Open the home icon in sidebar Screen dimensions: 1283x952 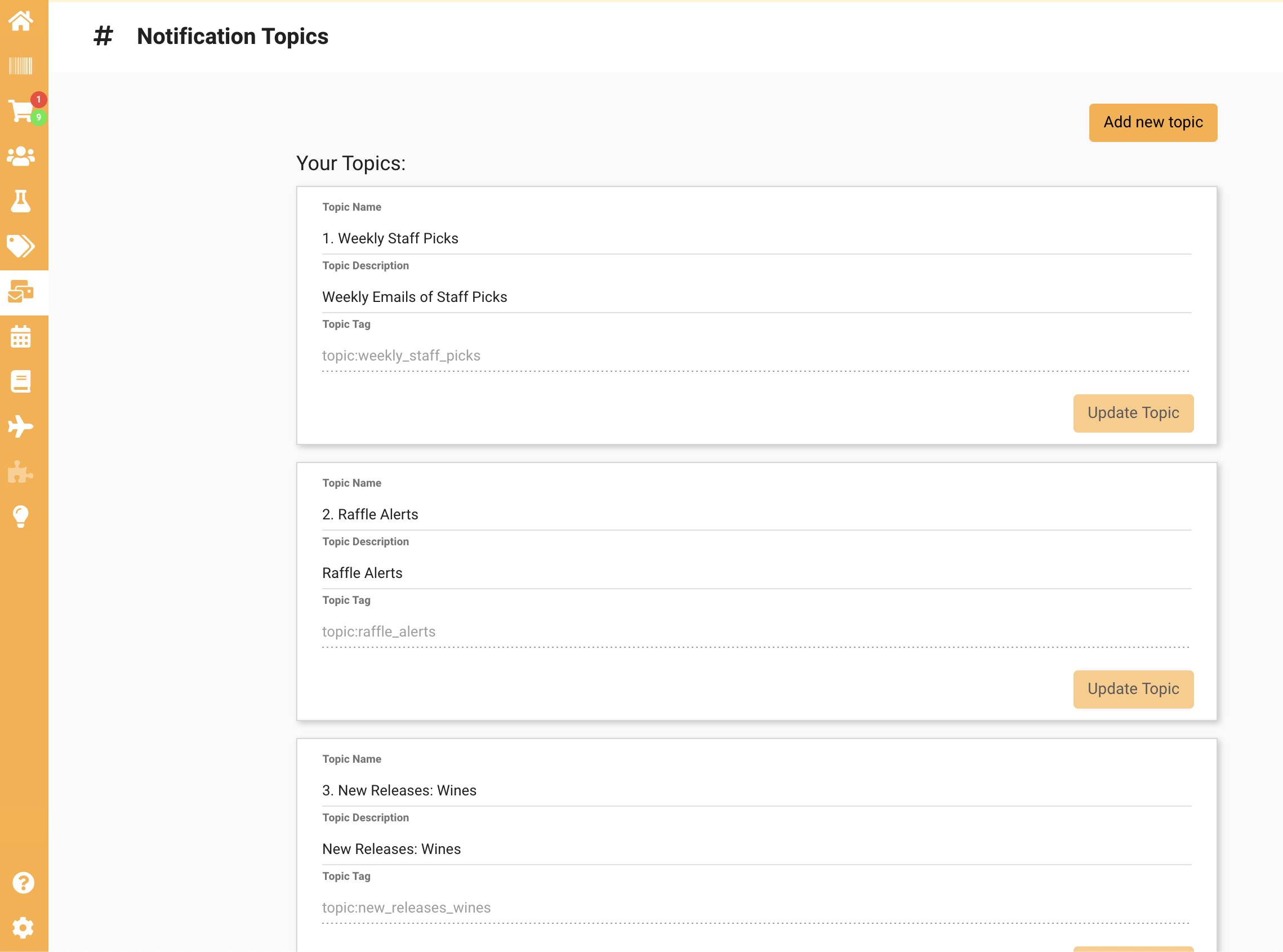point(21,21)
